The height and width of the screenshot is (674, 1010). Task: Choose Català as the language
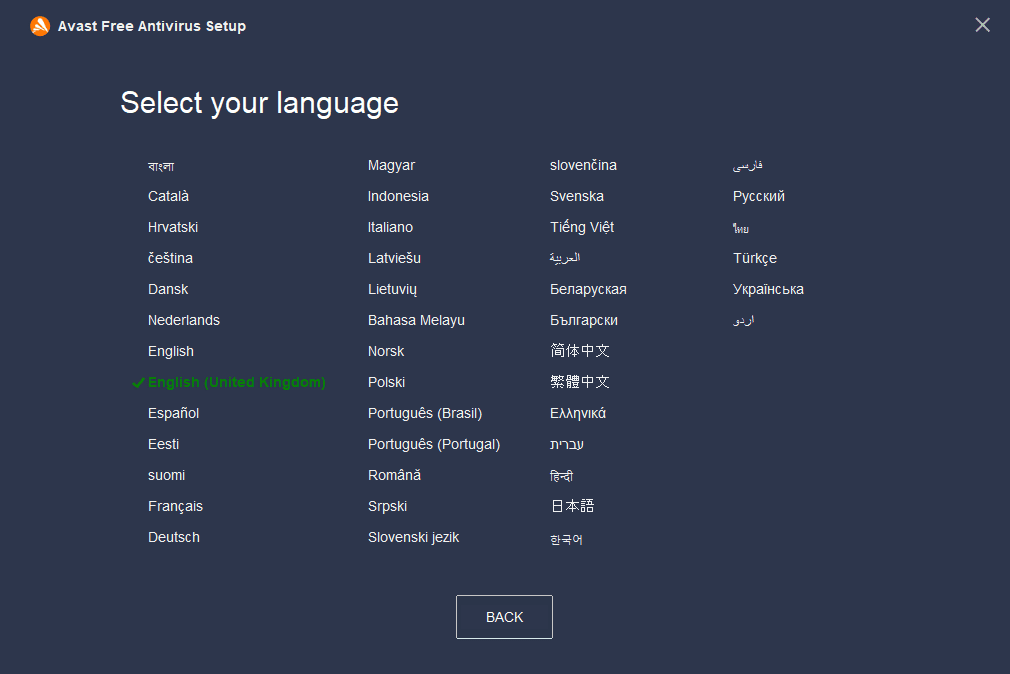168,196
